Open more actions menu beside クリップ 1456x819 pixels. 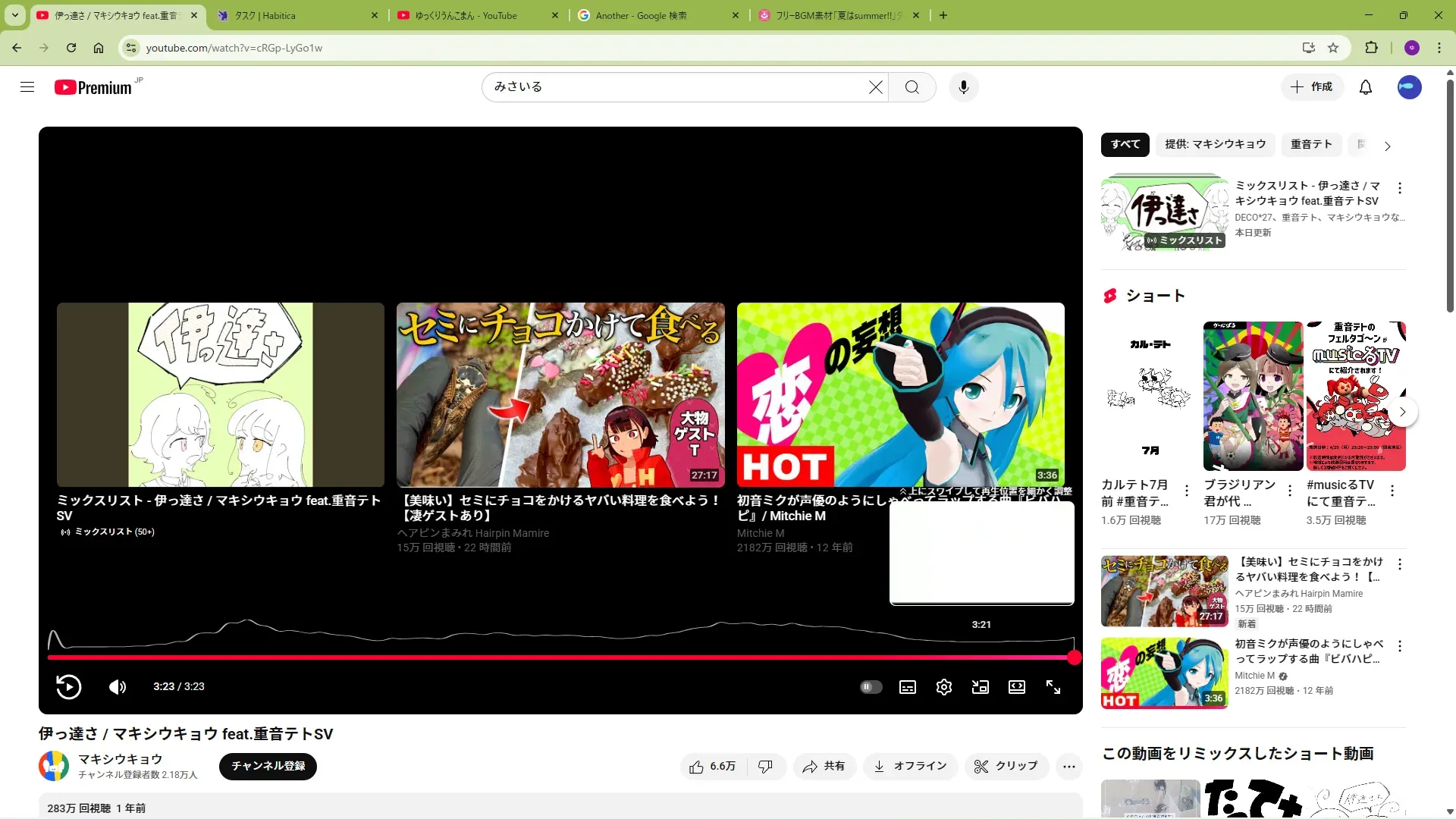(x=1068, y=767)
